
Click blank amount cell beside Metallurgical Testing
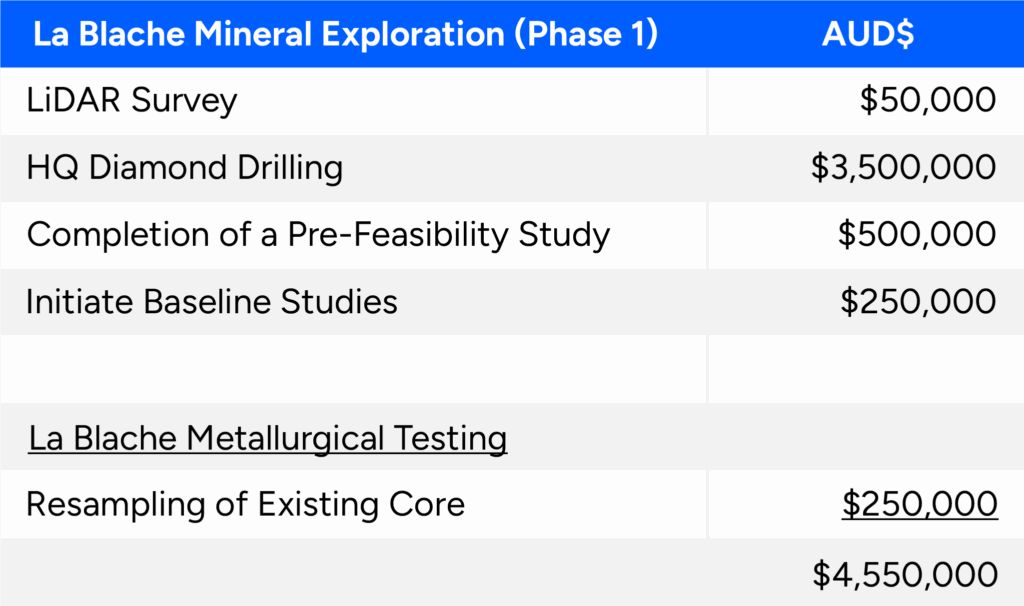865,438
